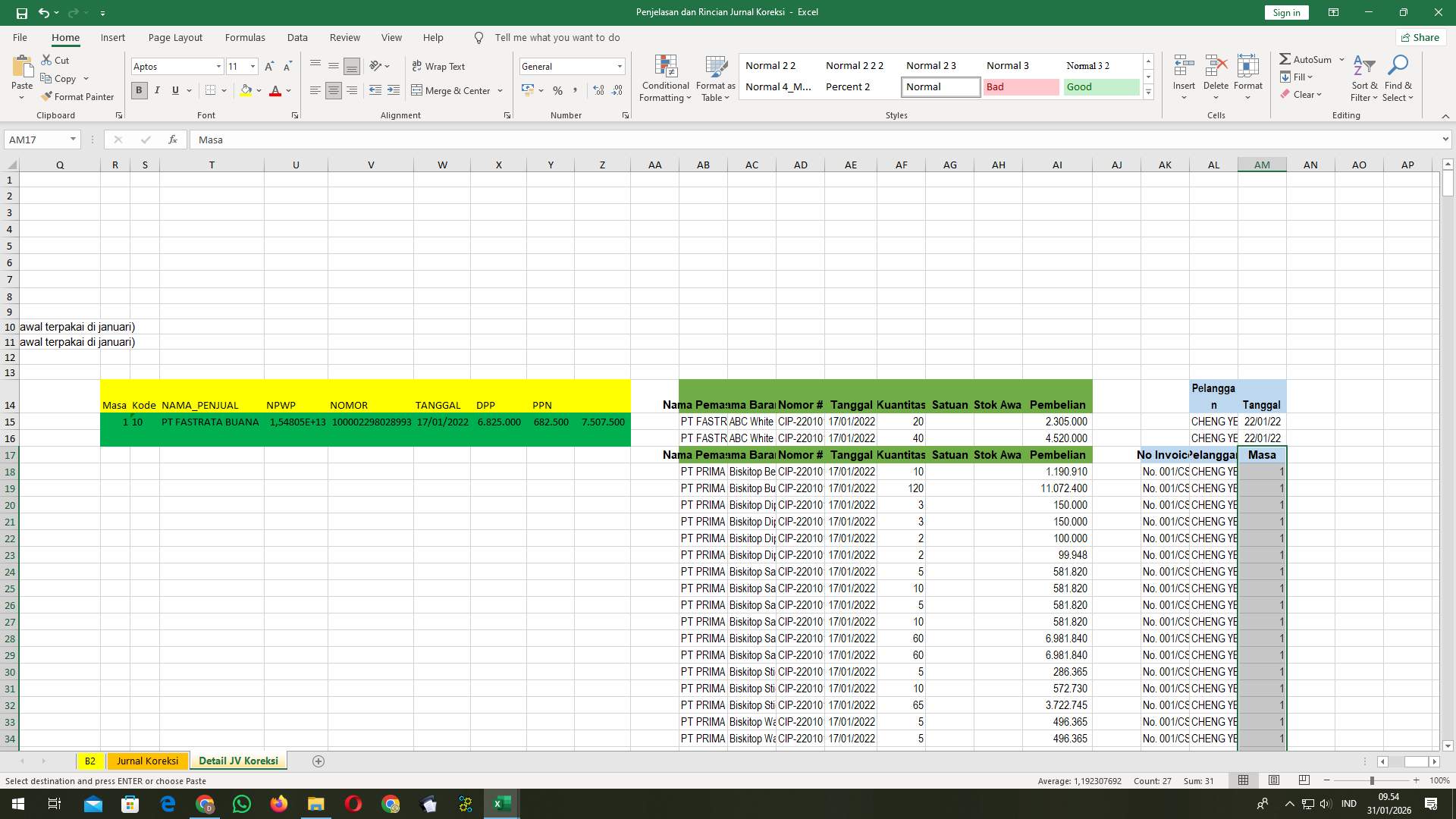
Task: Apply Percent number format
Action: 558,91
